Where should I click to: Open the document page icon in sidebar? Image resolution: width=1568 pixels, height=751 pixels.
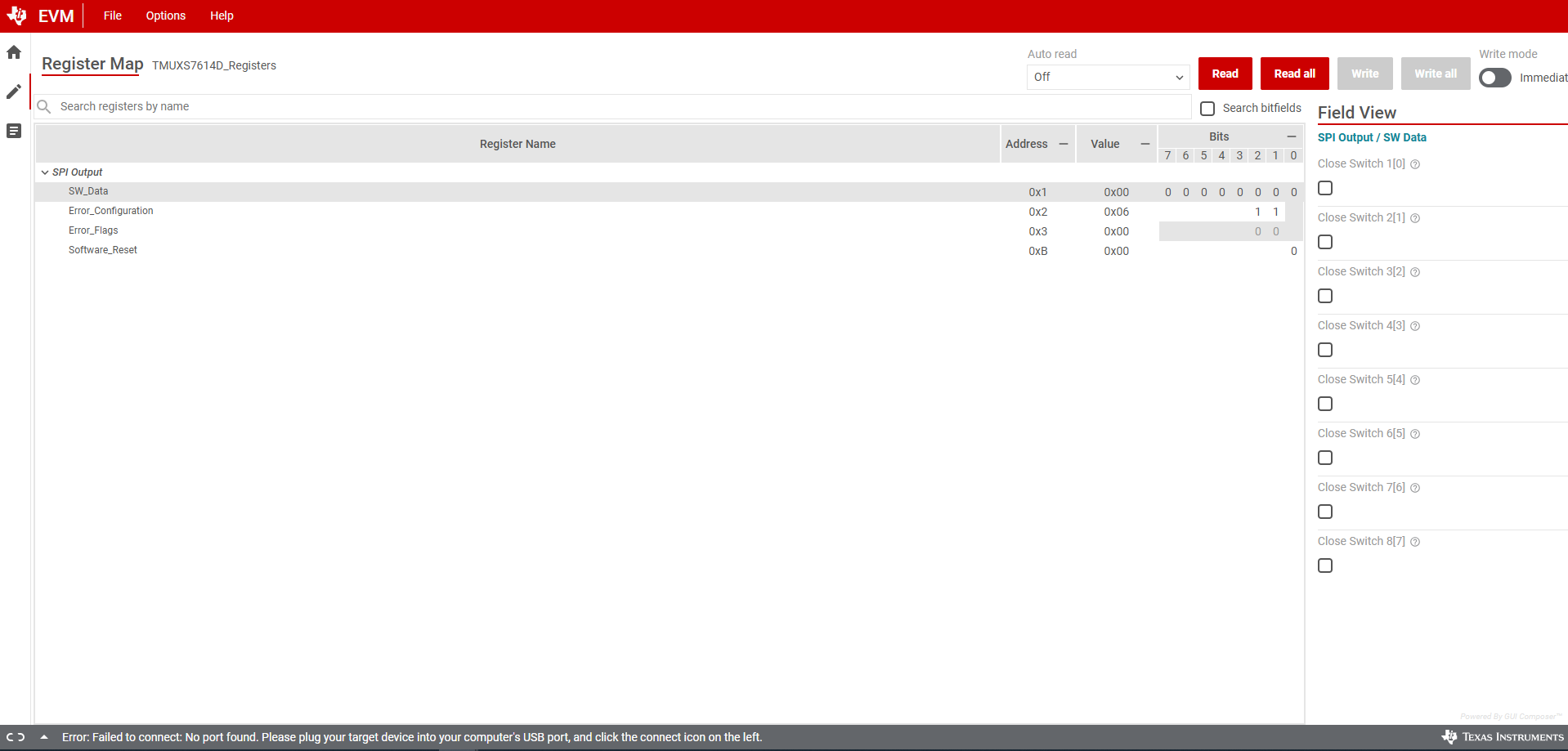click(x=14, y=131)
